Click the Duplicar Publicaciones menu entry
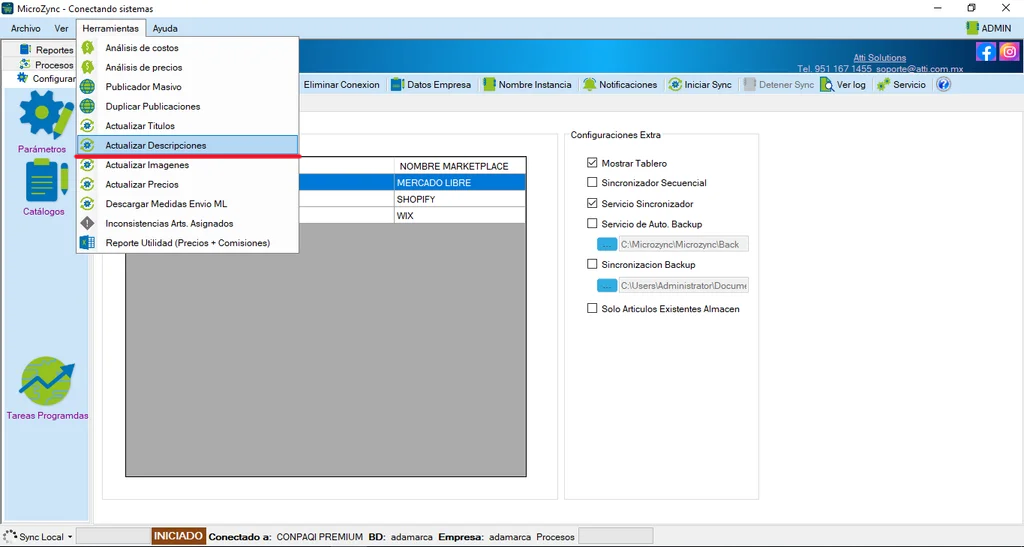 pos(187,106)
